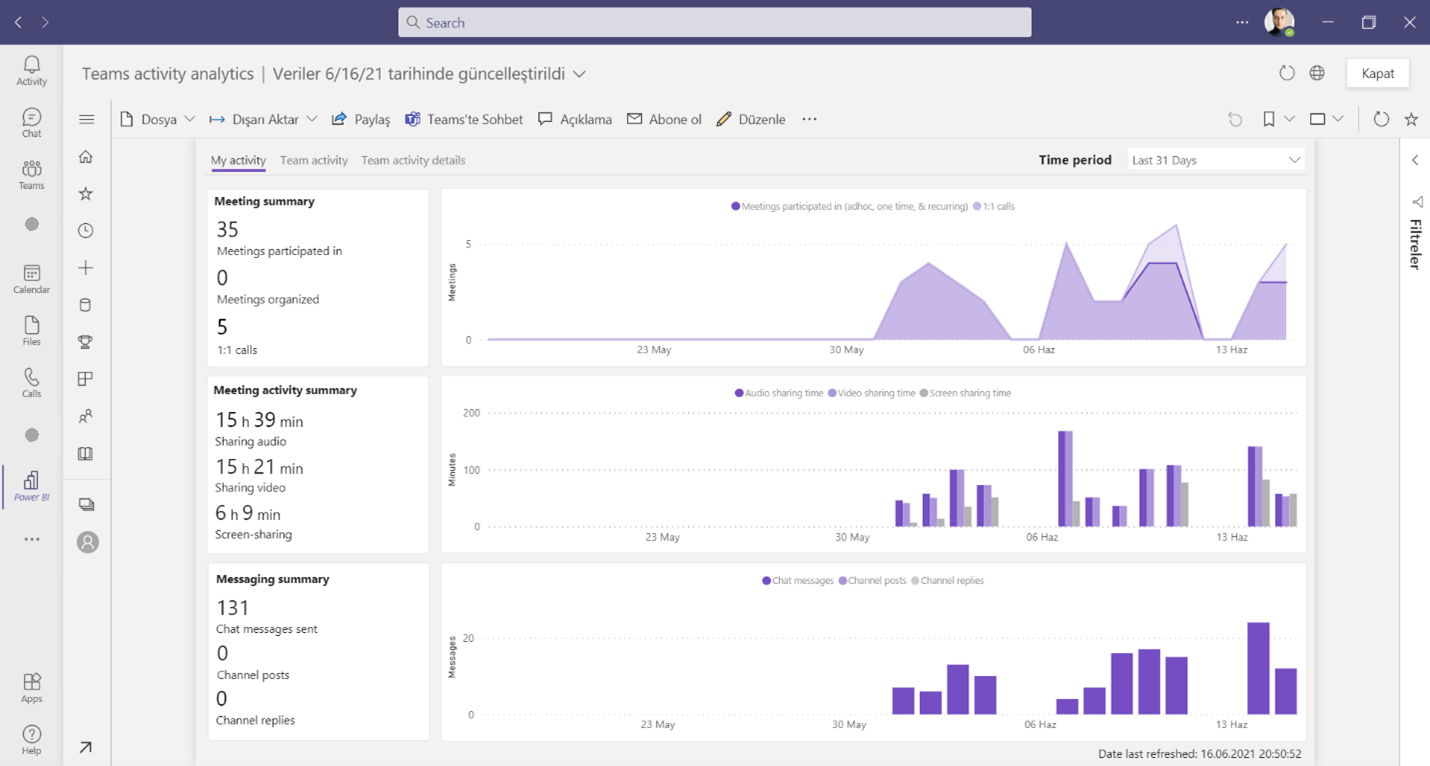
Task: Toggle Power BI hamburger navigation menu
Action: tap(87, 119)
